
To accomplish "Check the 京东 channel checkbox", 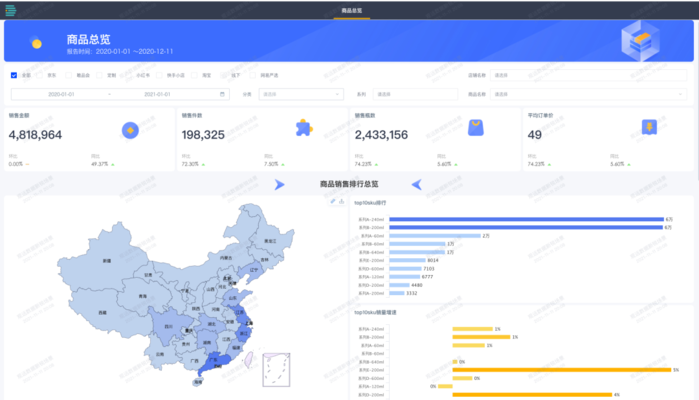I will (x=41, y=74).
